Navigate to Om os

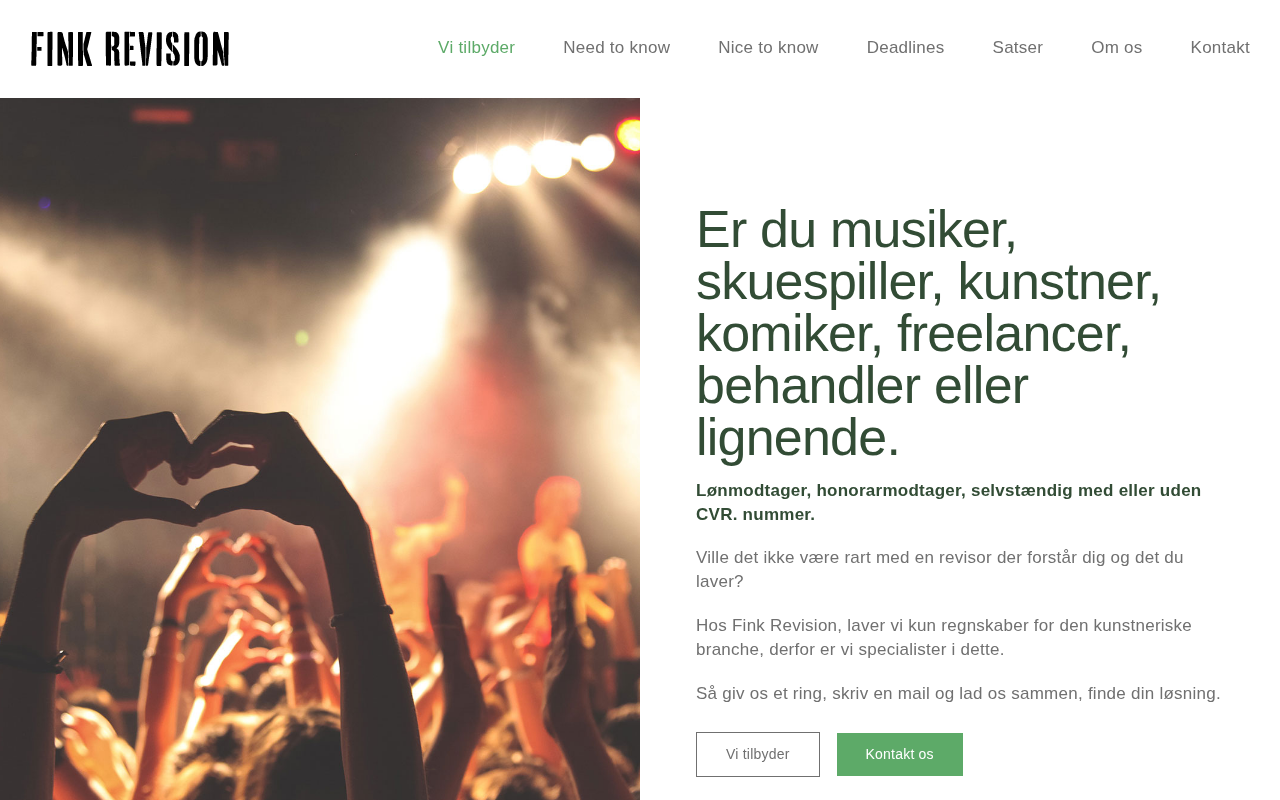tap(1116, 48)
